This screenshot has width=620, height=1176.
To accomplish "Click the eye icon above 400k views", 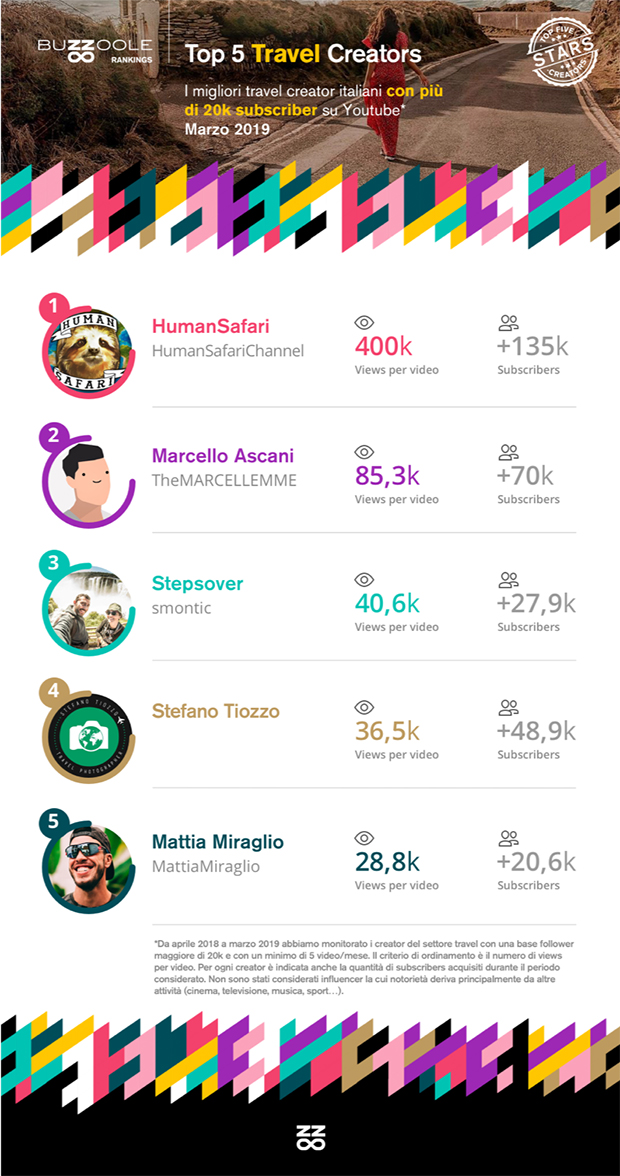I will point(365,323).
